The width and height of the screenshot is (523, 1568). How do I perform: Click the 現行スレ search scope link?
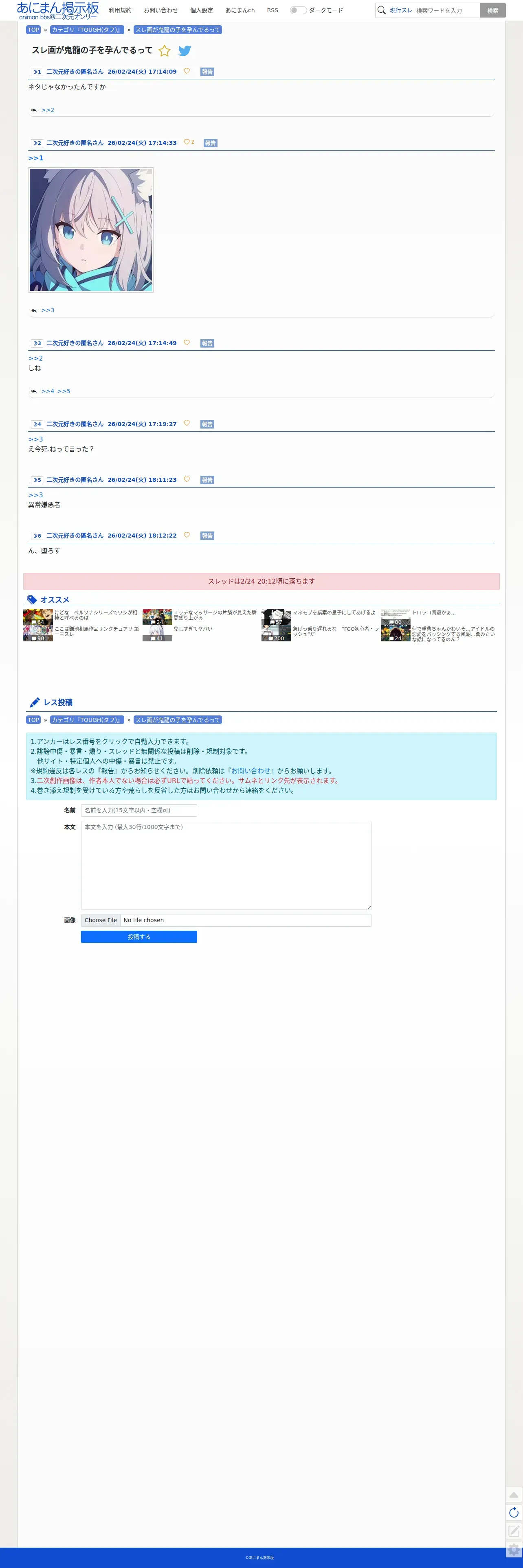coord(401,10)
